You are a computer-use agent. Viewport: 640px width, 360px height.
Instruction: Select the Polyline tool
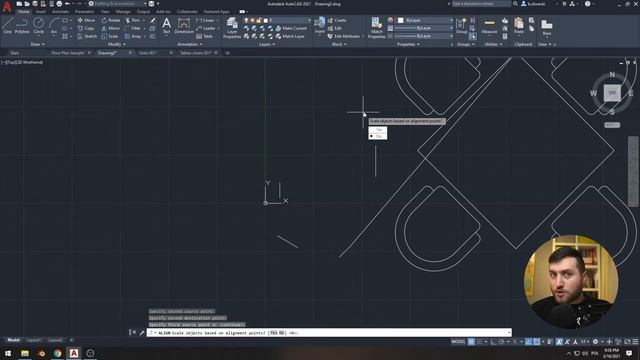tap(22, 25)
